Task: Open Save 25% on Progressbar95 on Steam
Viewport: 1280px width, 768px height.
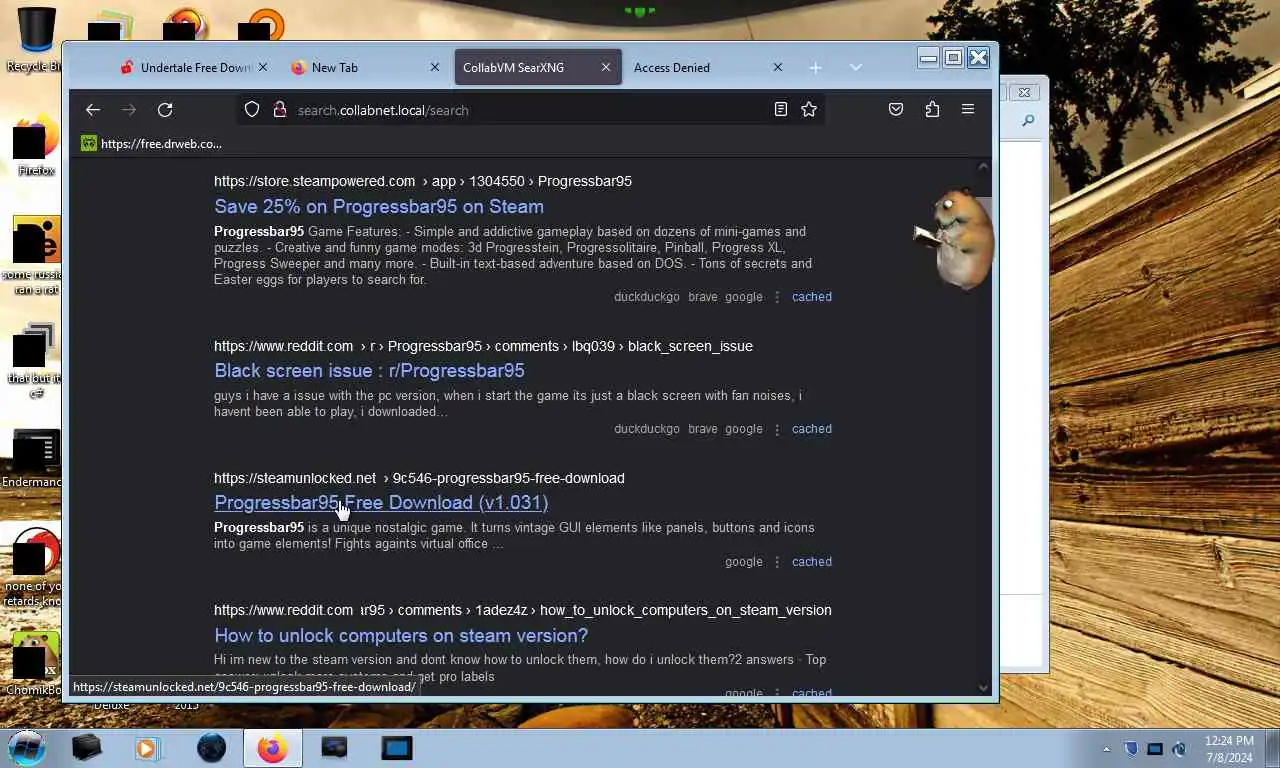Action: point(379,207)
